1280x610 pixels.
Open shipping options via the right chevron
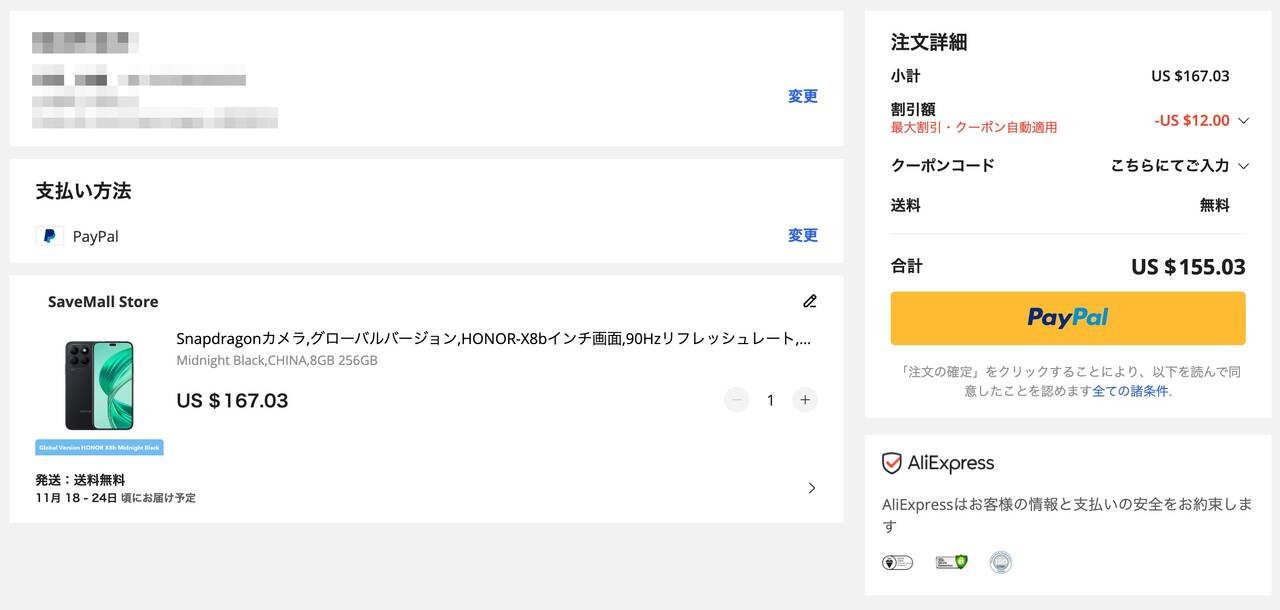[811, 488]
